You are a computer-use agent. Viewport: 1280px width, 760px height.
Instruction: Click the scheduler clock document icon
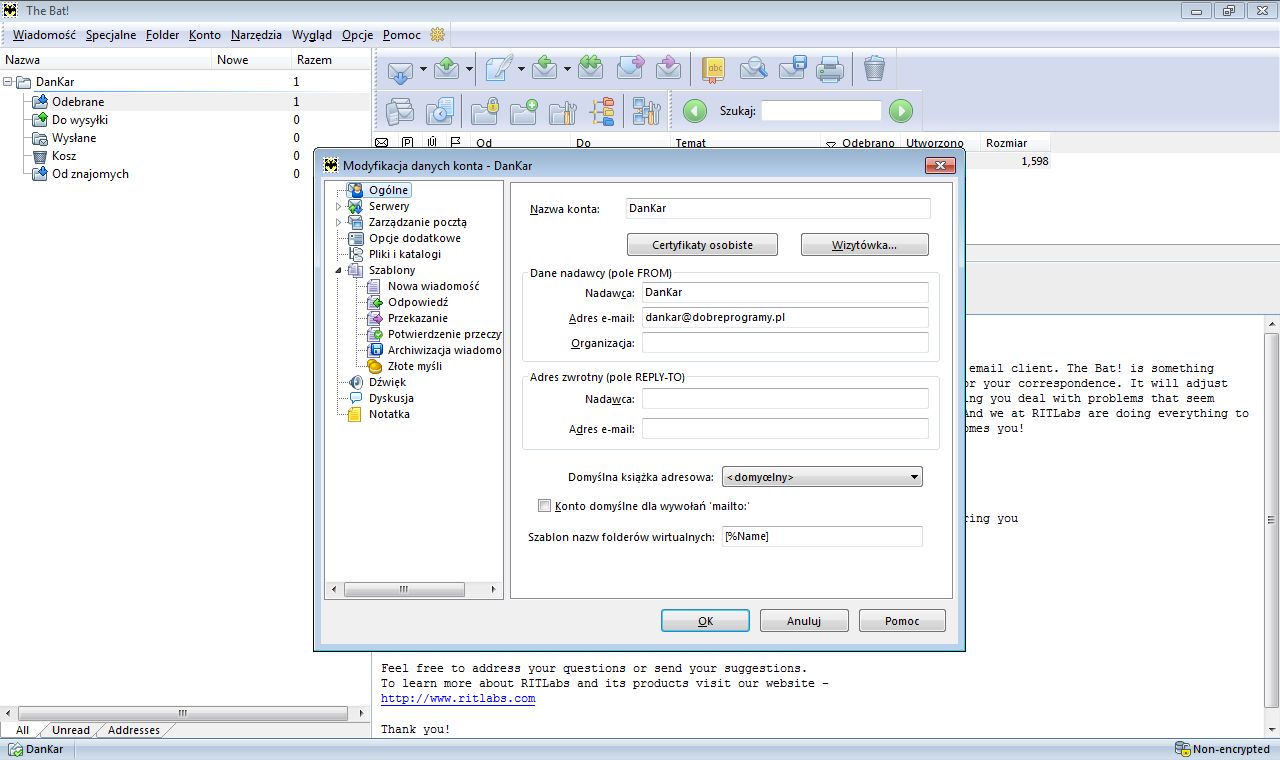pyautogui.click(x=440, y=111)
